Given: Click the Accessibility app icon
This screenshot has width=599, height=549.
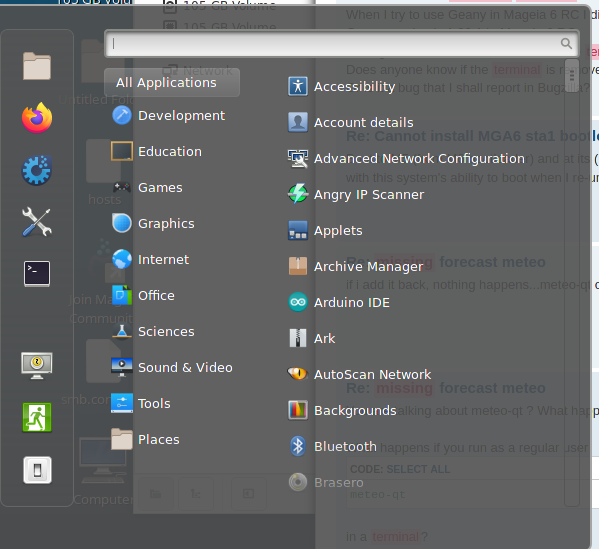Looking at the screenshot, I should (x=298, y=86).
